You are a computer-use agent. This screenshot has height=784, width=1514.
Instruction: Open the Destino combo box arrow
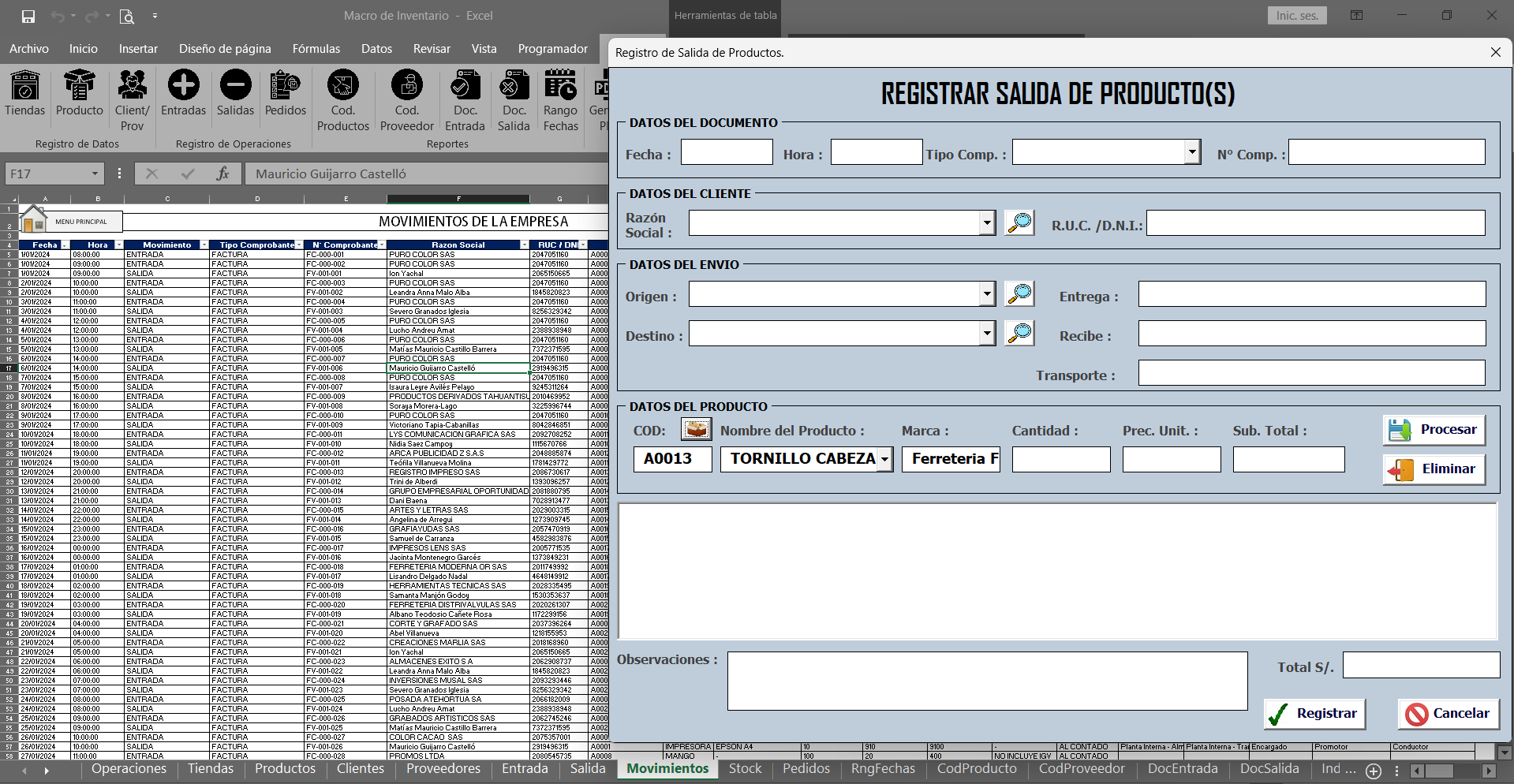coord(987,334)
